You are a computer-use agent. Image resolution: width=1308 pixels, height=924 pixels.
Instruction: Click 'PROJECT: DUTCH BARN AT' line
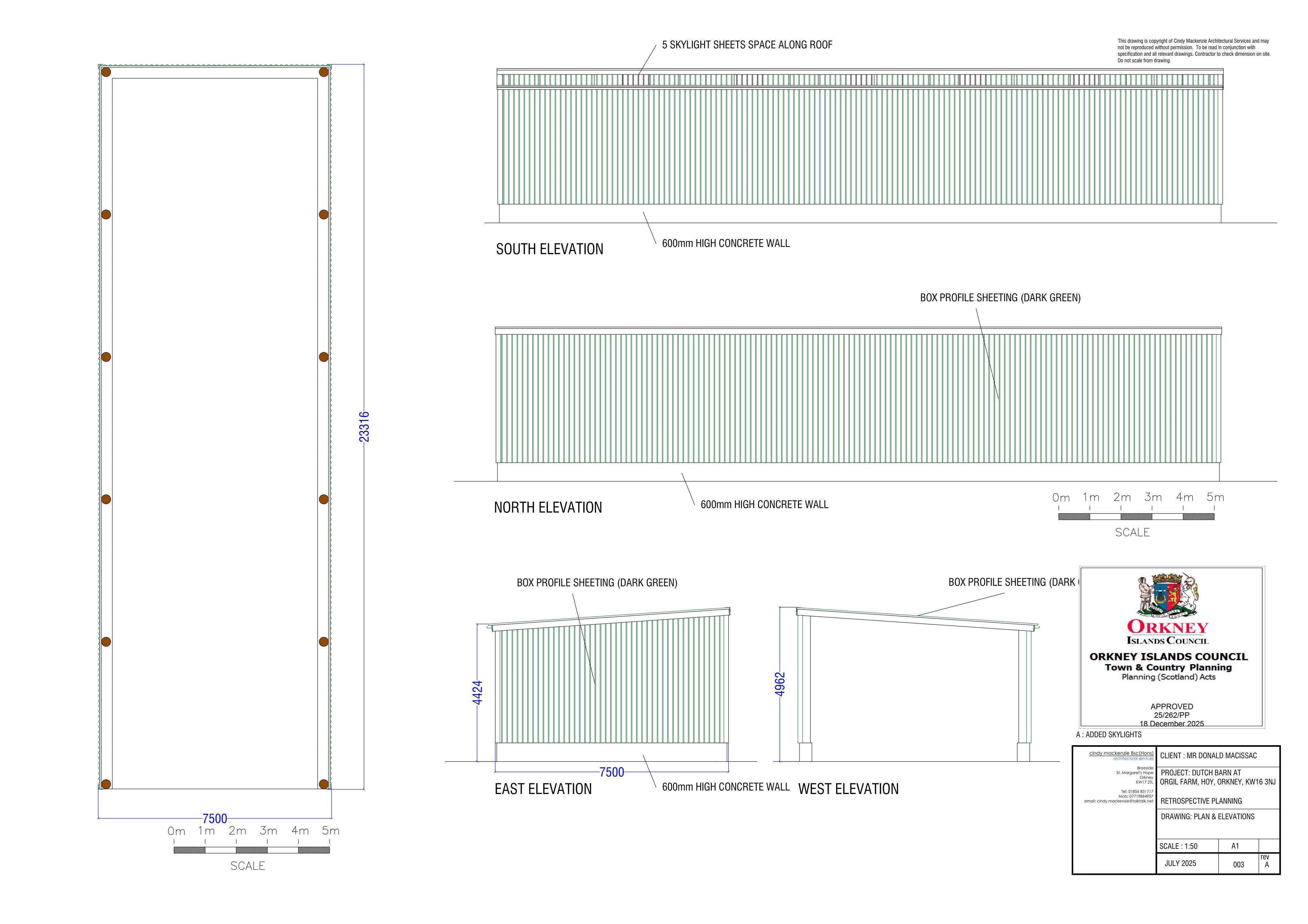pos(1201,773)
